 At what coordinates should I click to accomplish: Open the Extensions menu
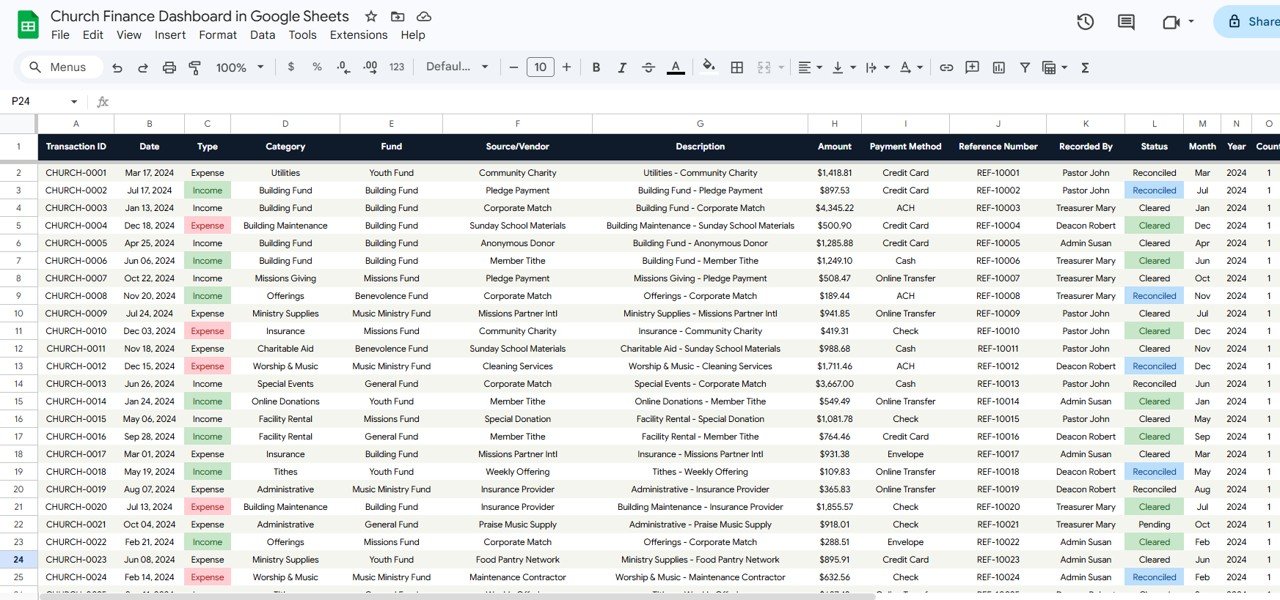358,34
